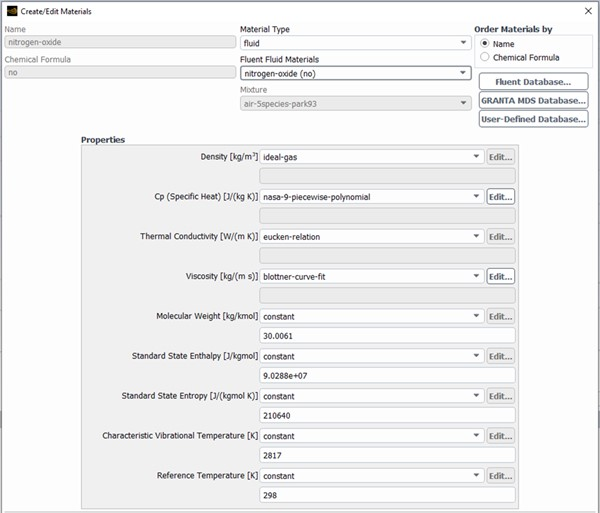This screenshot has width=600, height=513.
Task: Open the Viscosity method dropdown
Action: (x=371, y=276)
